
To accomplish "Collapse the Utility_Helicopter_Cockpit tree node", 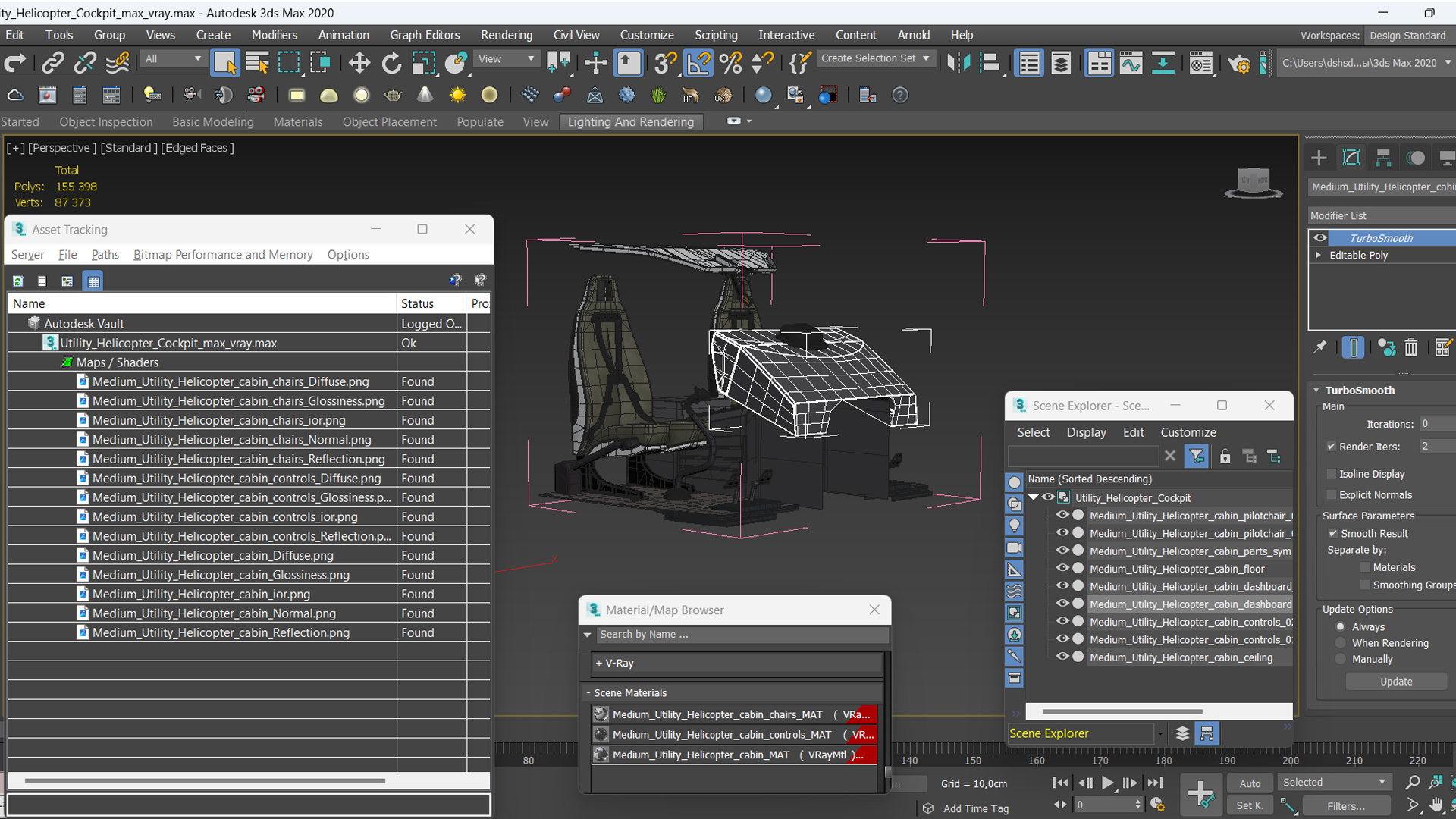I will [x=1034, y=497].
